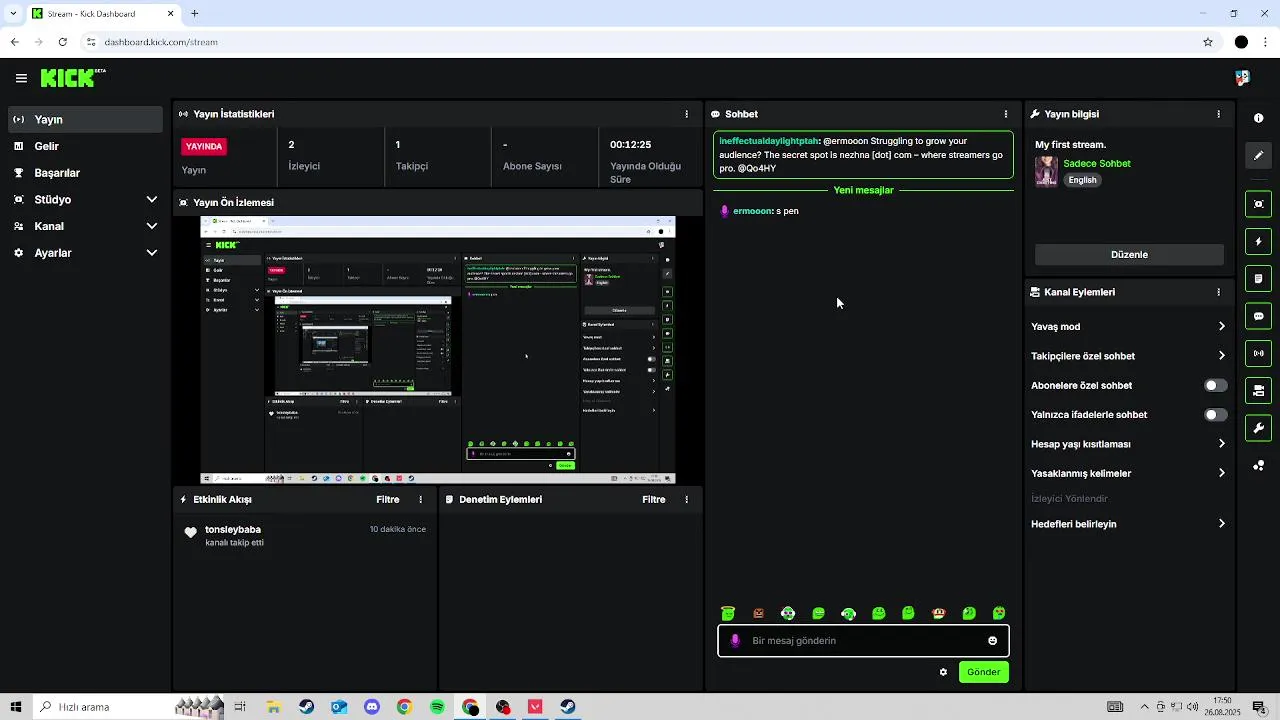Insert the crying green emote at far right
The height and width of the screenshot is (720, 1280).
coord(999,613)
